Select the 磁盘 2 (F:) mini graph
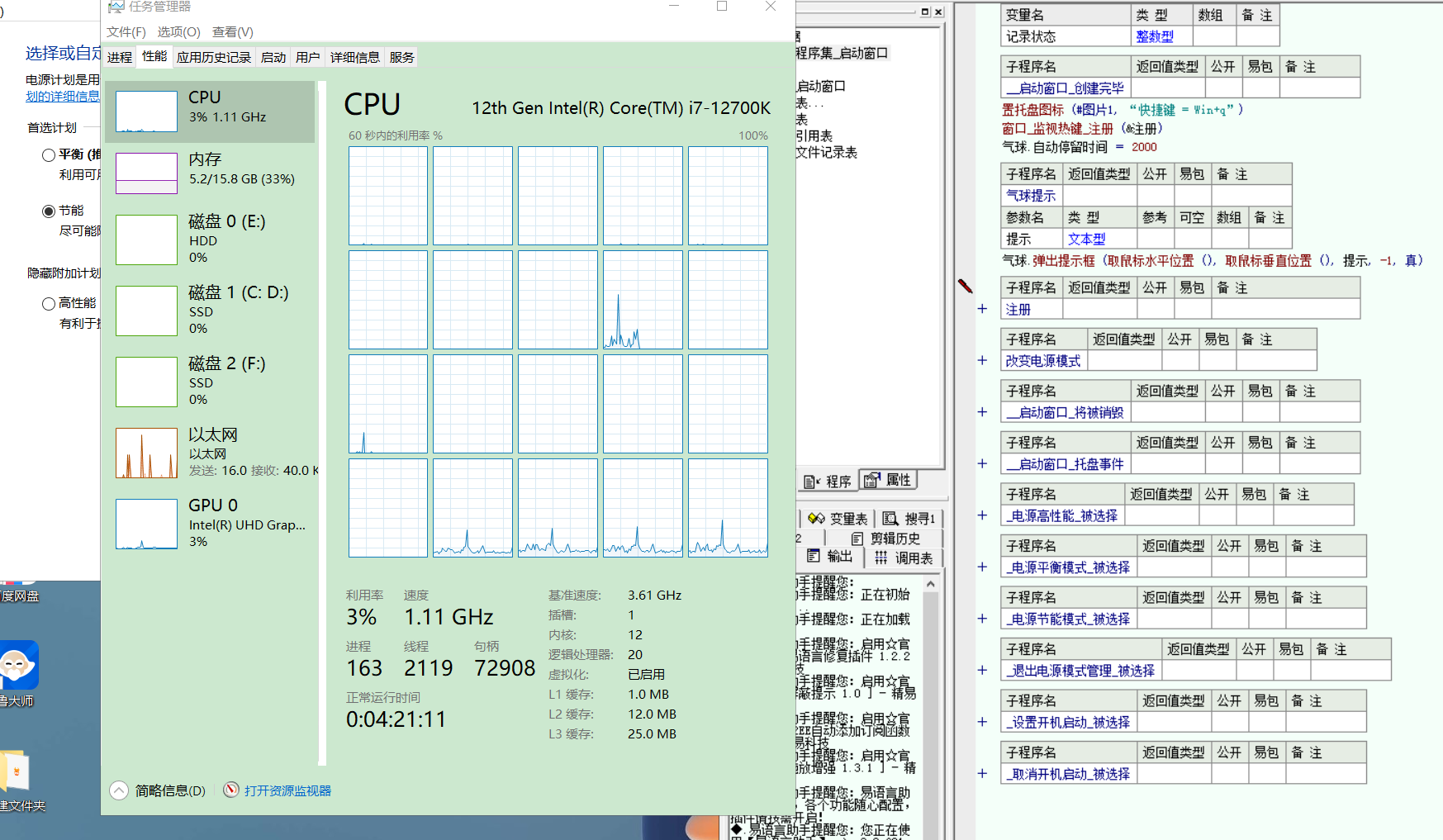The image size is (1443, 840). (x=146, y=382)
